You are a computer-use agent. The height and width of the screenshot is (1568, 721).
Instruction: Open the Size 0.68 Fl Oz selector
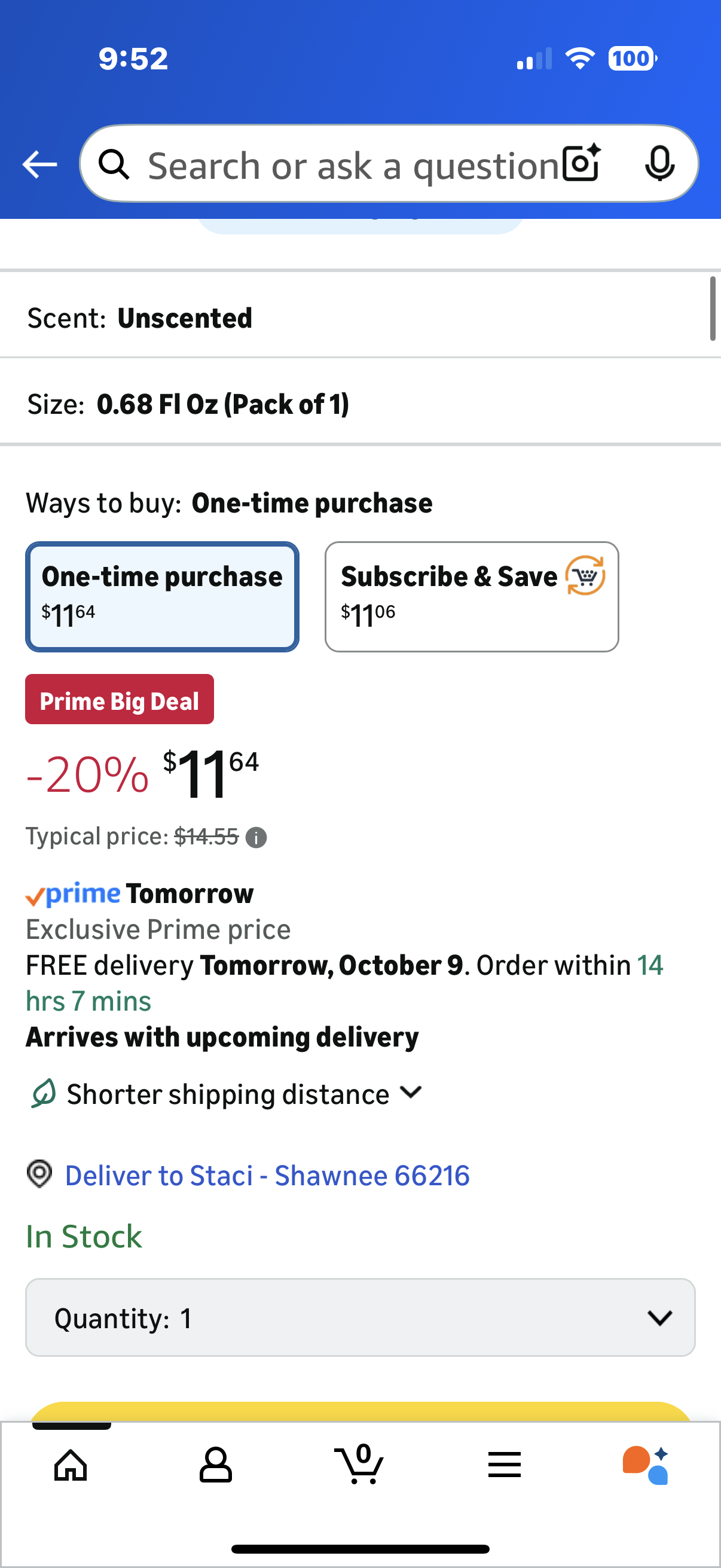360,404
